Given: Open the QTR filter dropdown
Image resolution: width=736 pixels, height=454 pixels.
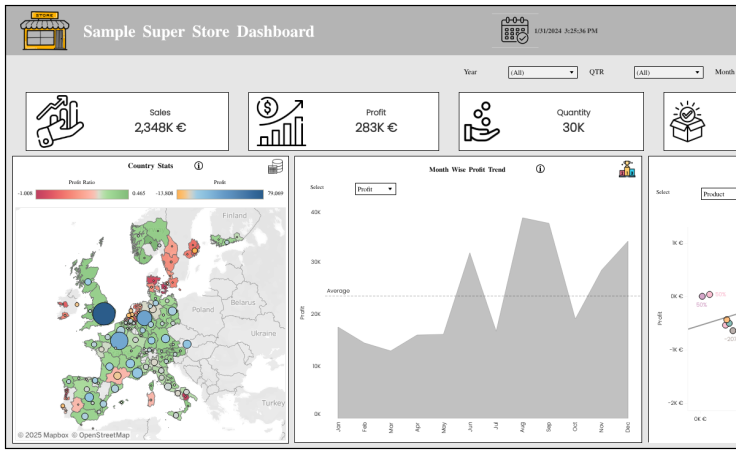Looking at the screenshot, I should 668,72.
